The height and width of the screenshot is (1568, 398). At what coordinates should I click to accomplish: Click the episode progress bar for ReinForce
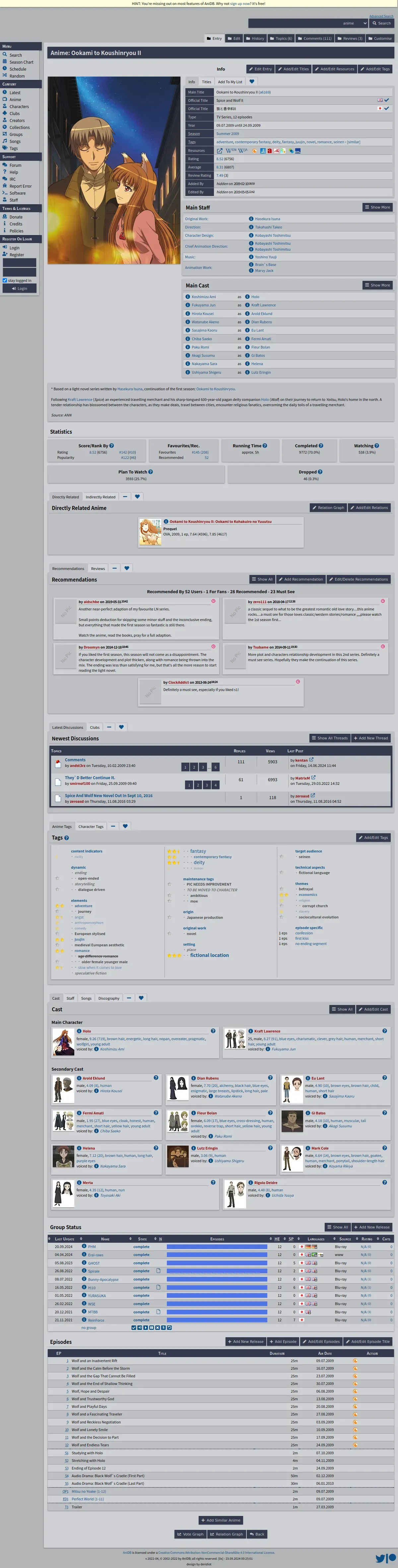(217, 1320)
